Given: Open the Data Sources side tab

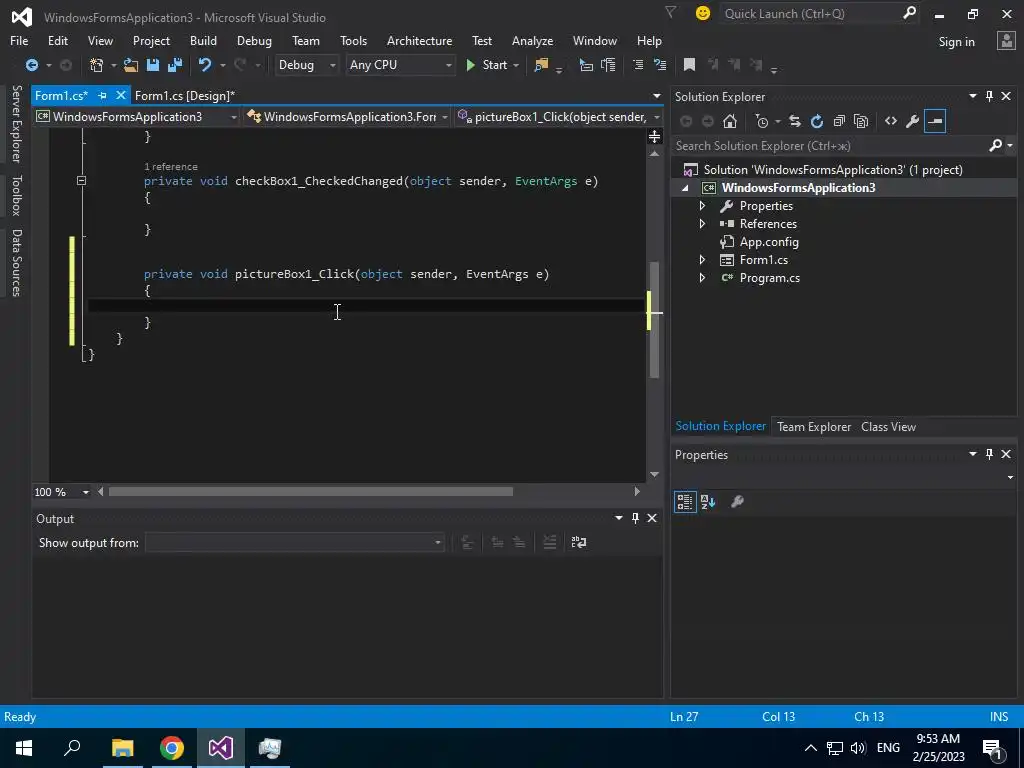Looking at the screenshot, I should pyautogui.click(x=16, y=263).
